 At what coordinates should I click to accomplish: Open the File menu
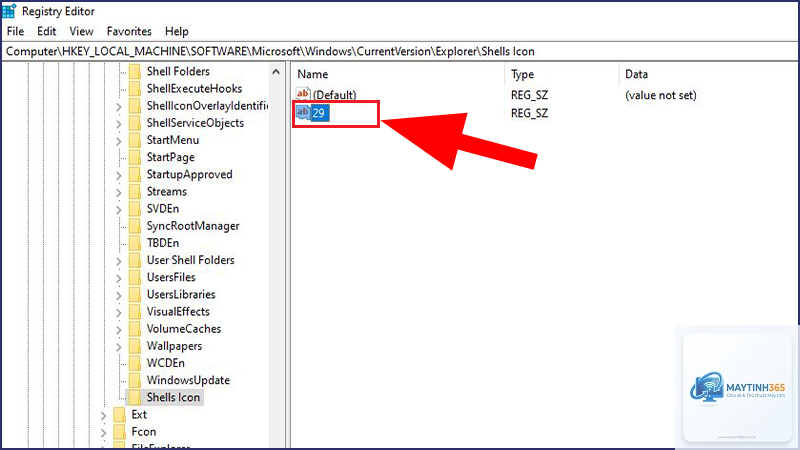coord(15,32)
